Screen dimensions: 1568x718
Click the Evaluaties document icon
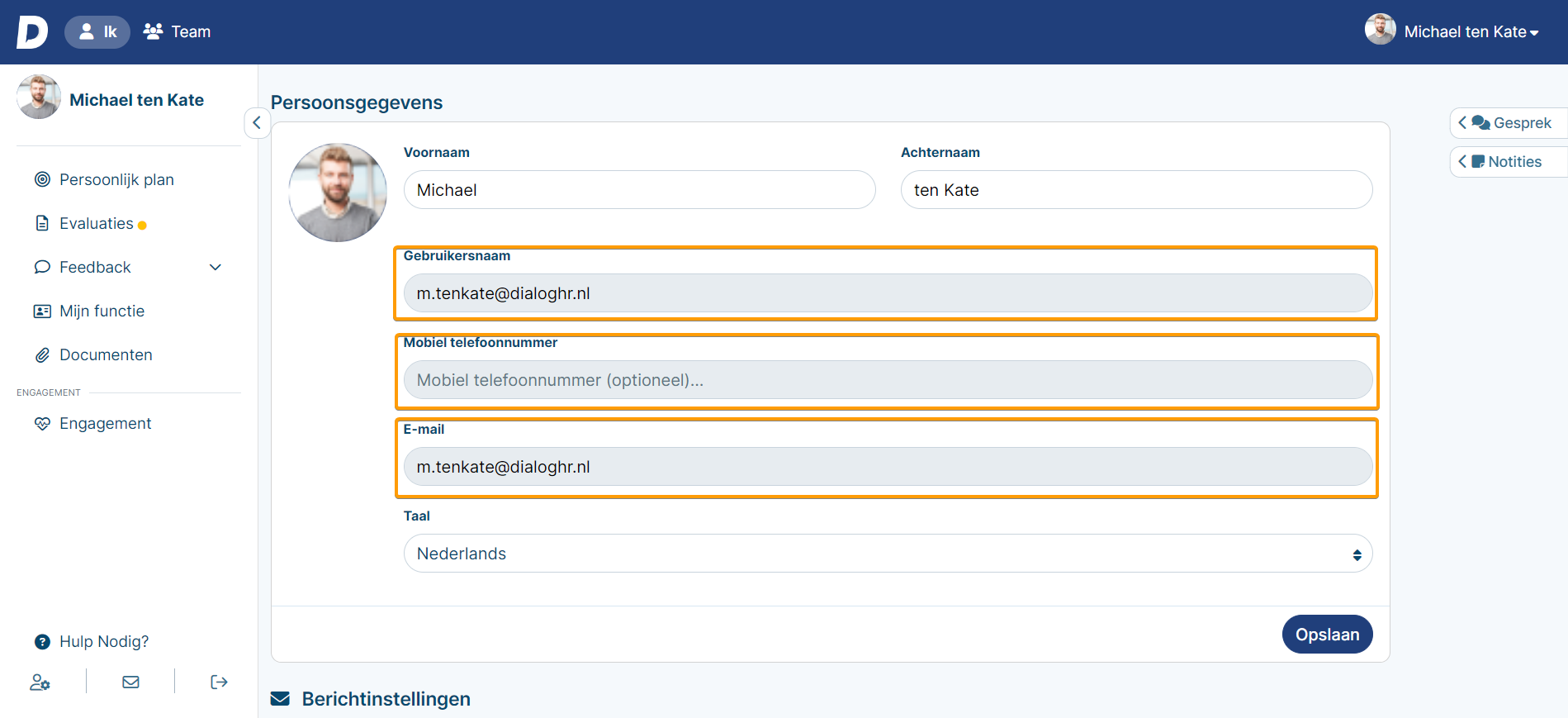tap(42, 223)
